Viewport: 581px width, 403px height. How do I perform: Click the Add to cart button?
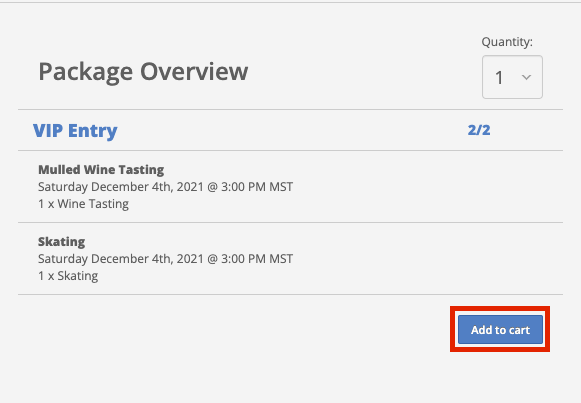pos(500,330)
